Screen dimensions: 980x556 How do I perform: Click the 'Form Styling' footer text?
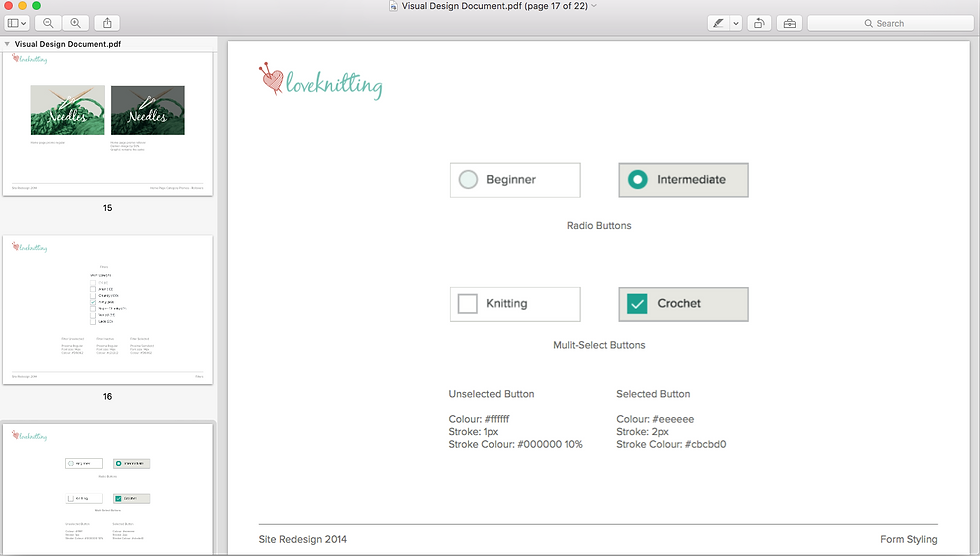(909, 539)
